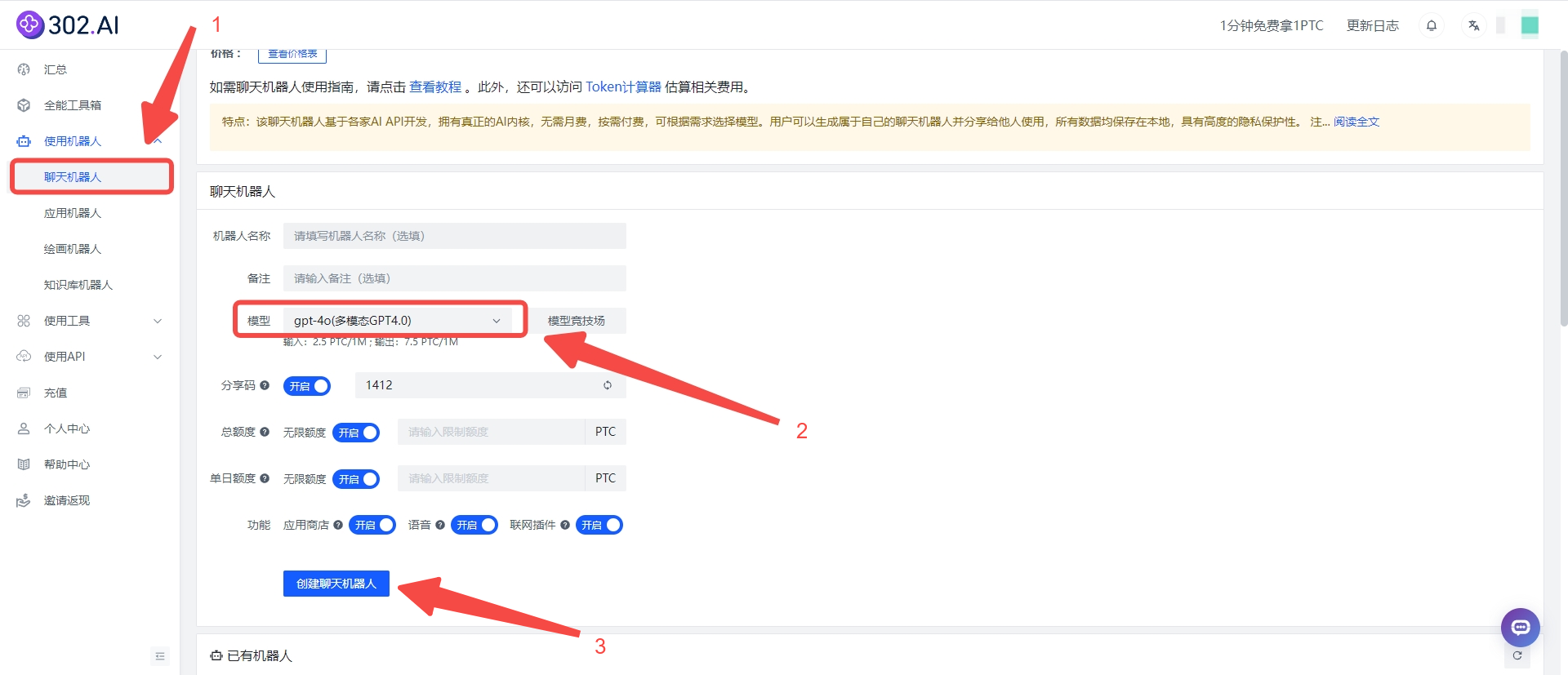1568x675 pixels.
Task: Focus the 备注 input field
Action: (x=455, y=278)
